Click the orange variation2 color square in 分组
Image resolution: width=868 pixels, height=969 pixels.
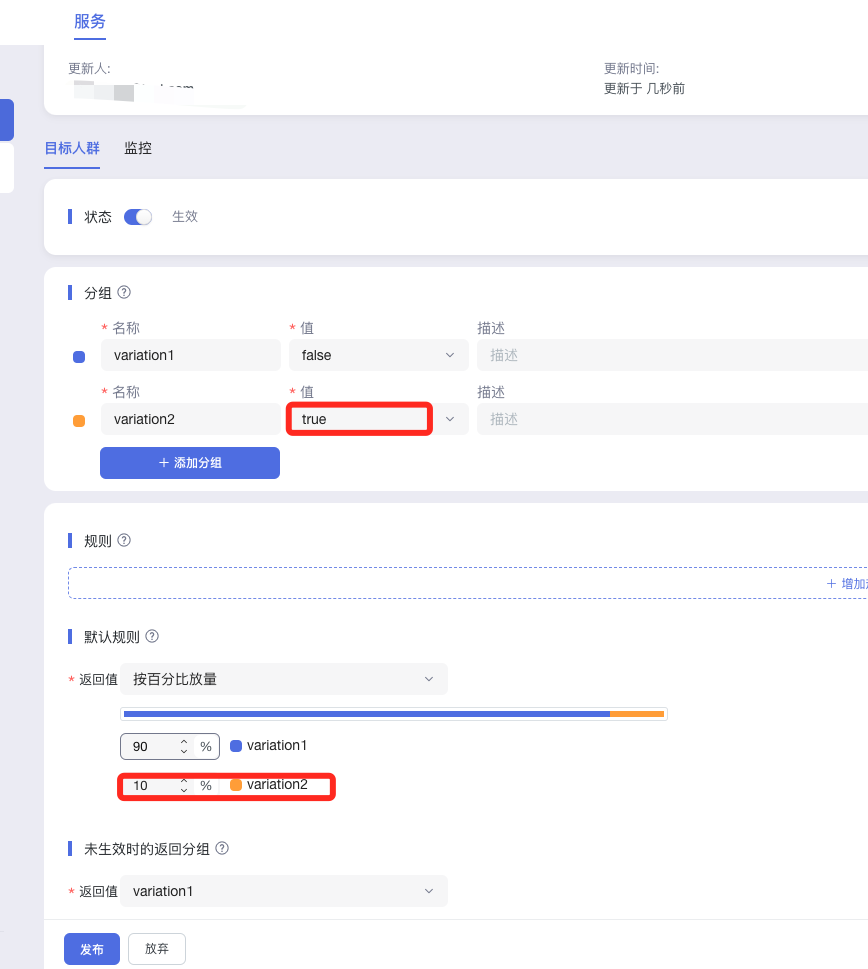click(x=80, y=420)
